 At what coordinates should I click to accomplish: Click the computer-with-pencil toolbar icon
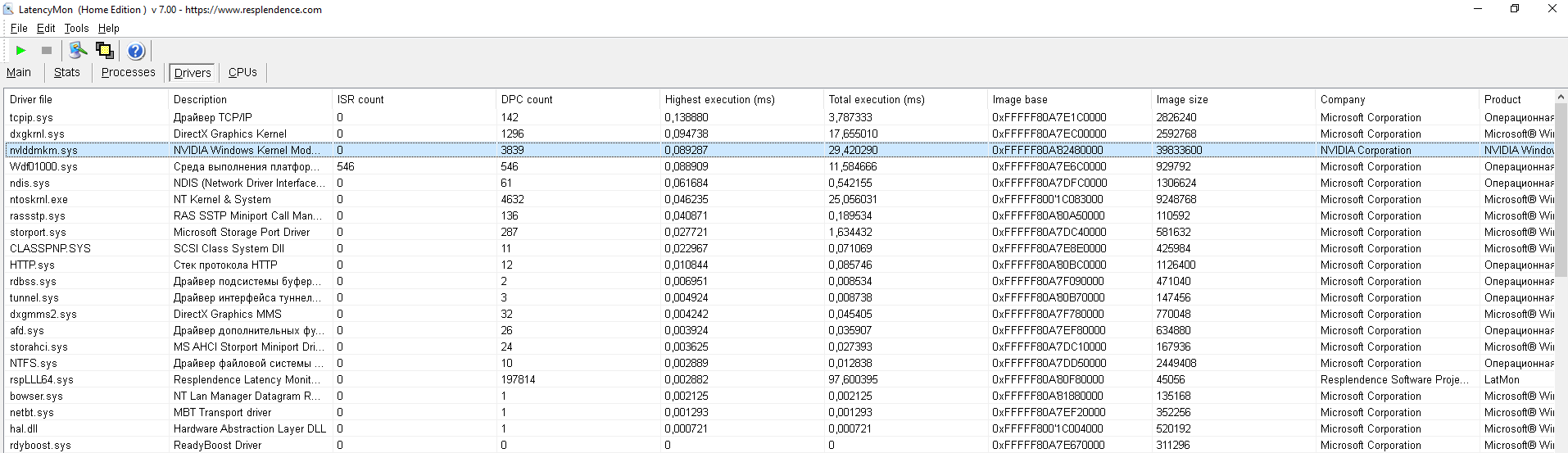pos(78,51)
